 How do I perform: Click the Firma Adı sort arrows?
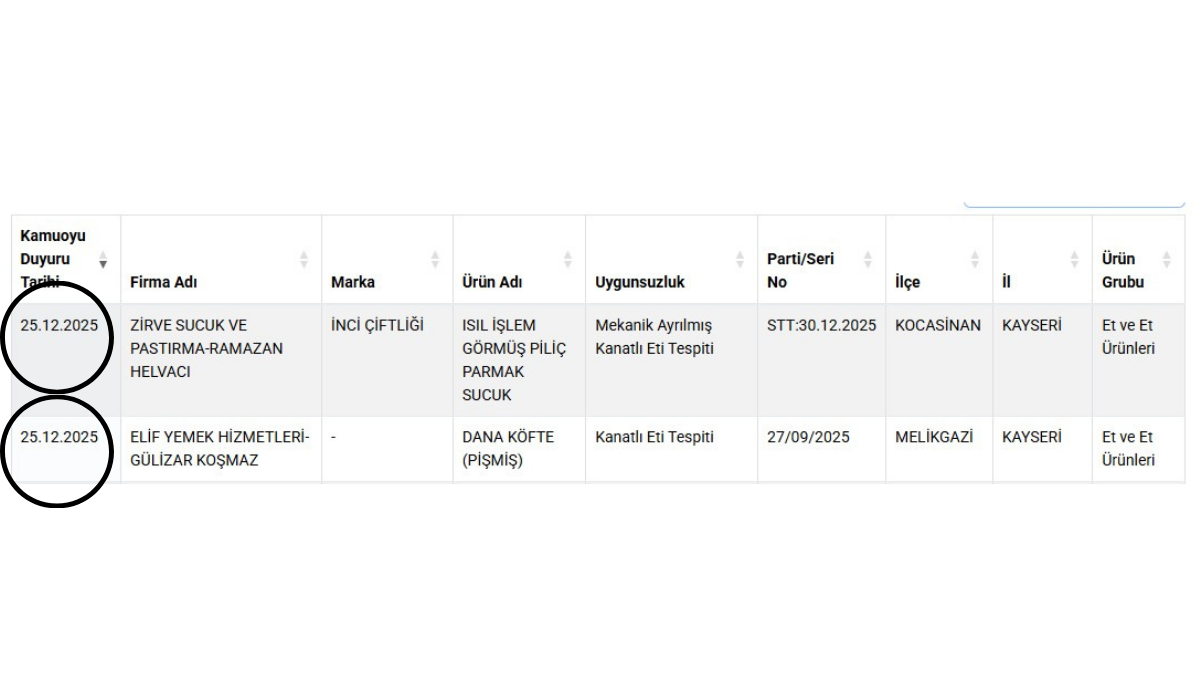[x=304, y=260]
